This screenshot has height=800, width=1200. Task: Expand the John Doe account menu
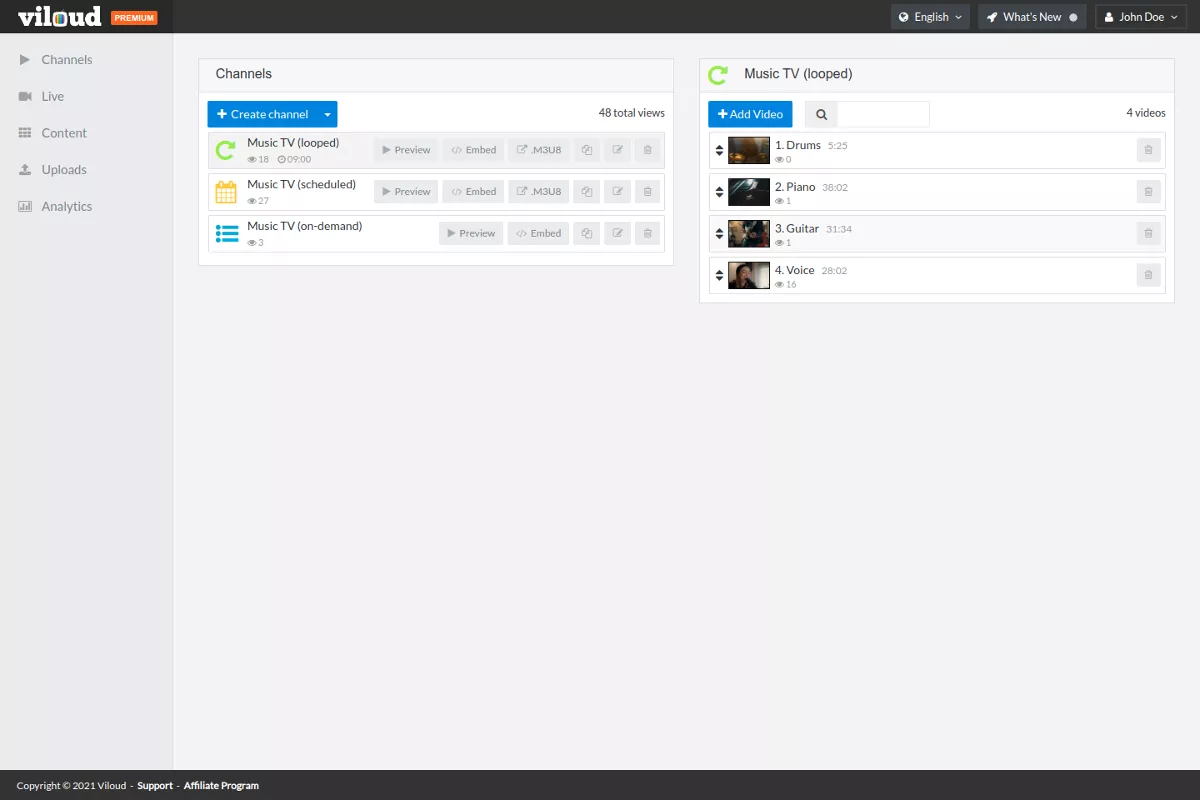[x=1140, y=17]
